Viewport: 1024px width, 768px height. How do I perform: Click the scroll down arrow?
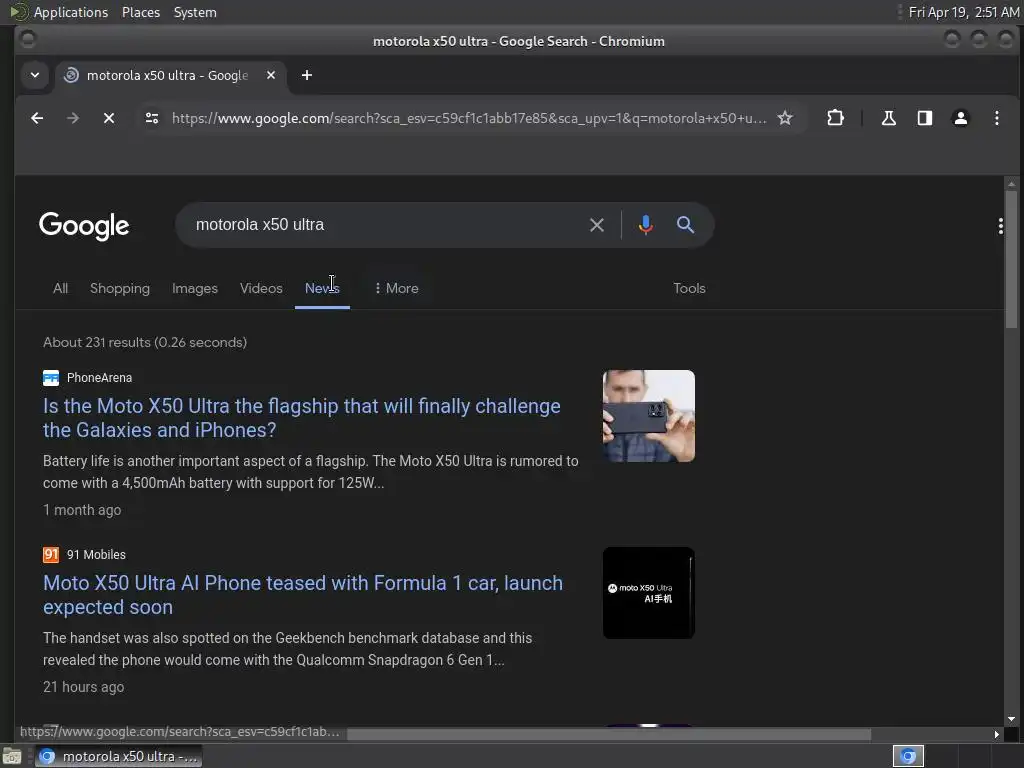(x=1012, y=719)
